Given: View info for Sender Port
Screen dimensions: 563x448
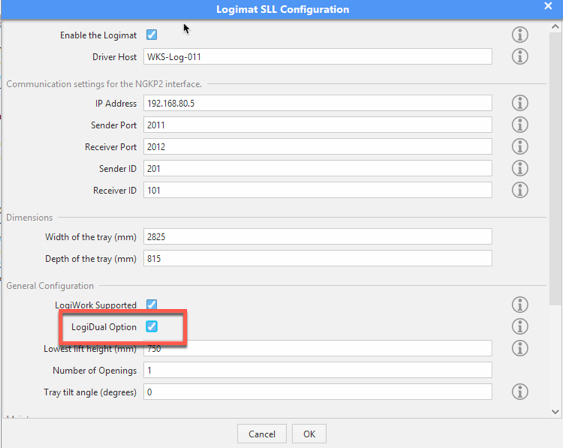Looking at the screenshot, I should tap(520, 125).
